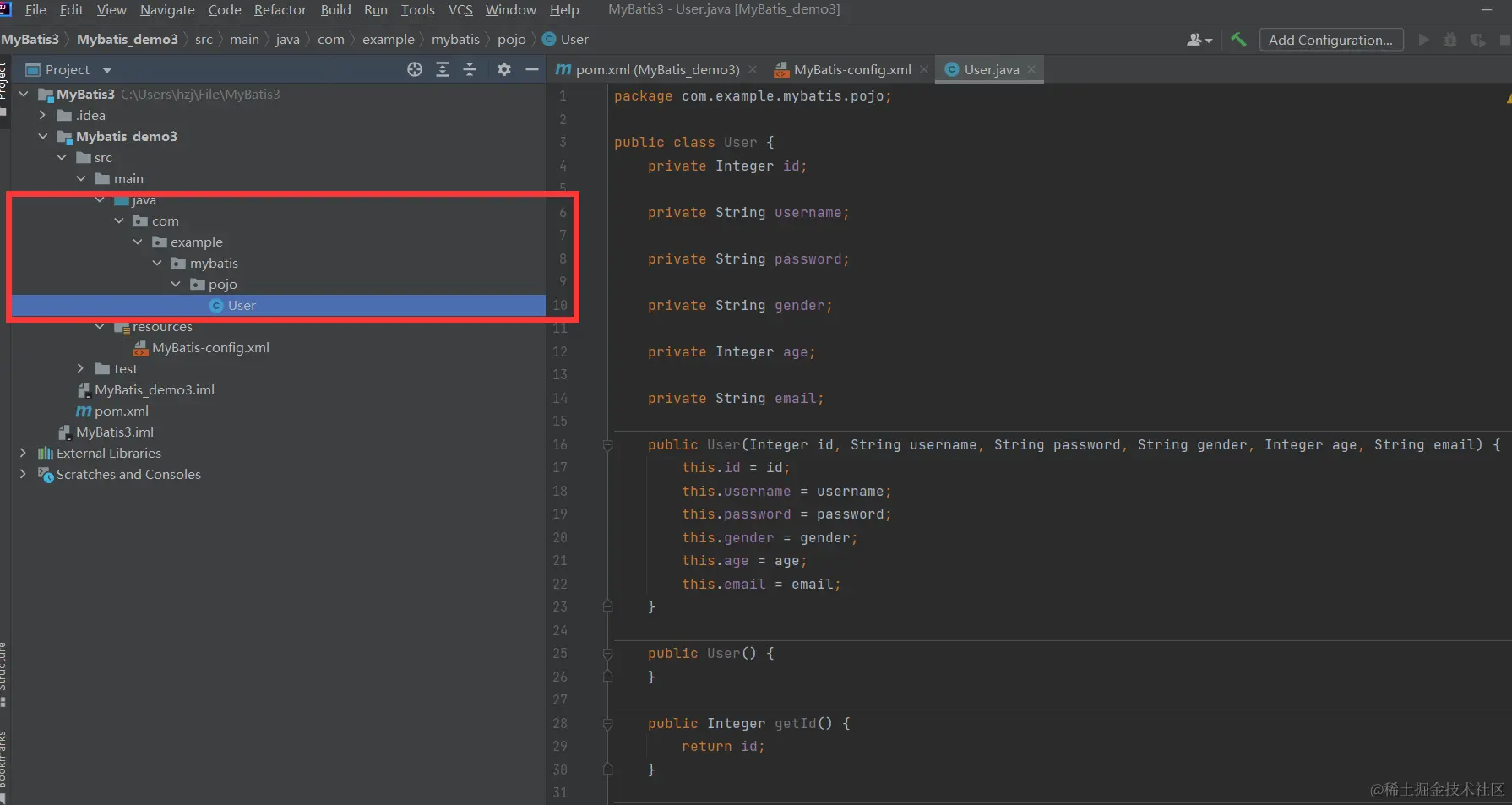Click the fold marker at line 28
The width and height of the screenshot is (1512, 805).
607,723
